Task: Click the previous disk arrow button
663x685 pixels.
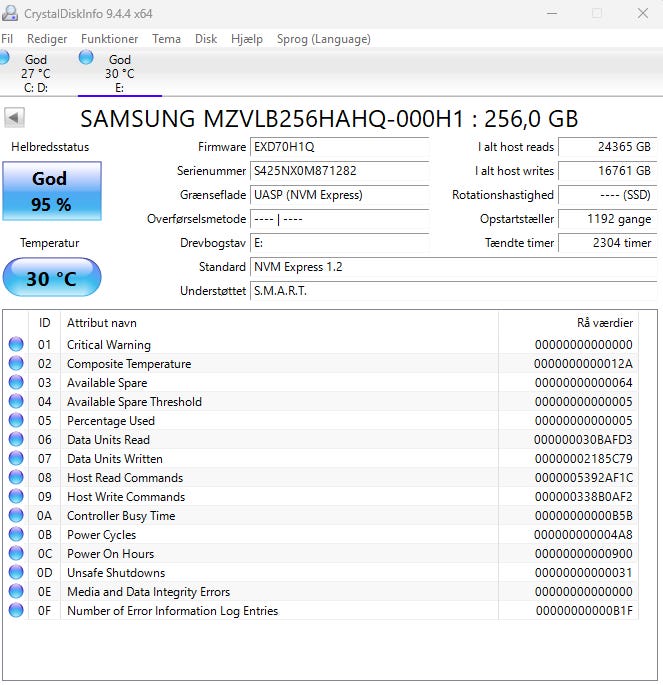Action: tap(14, 118)
